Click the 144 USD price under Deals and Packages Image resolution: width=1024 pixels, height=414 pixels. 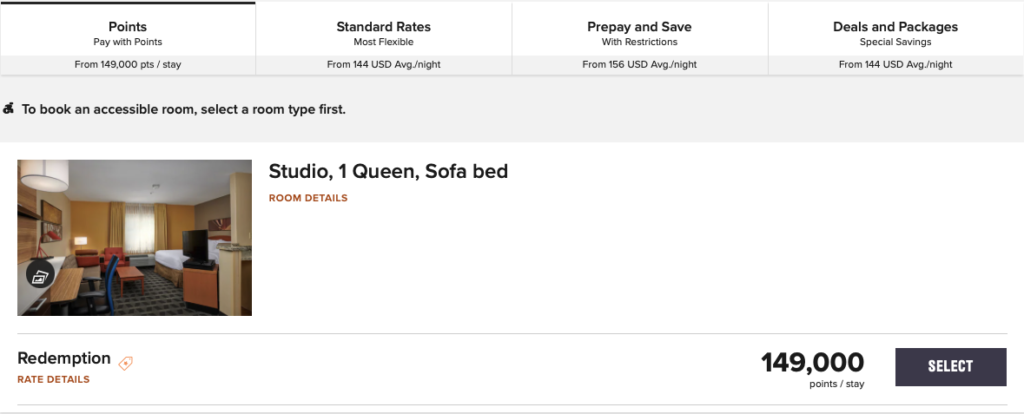895,65
